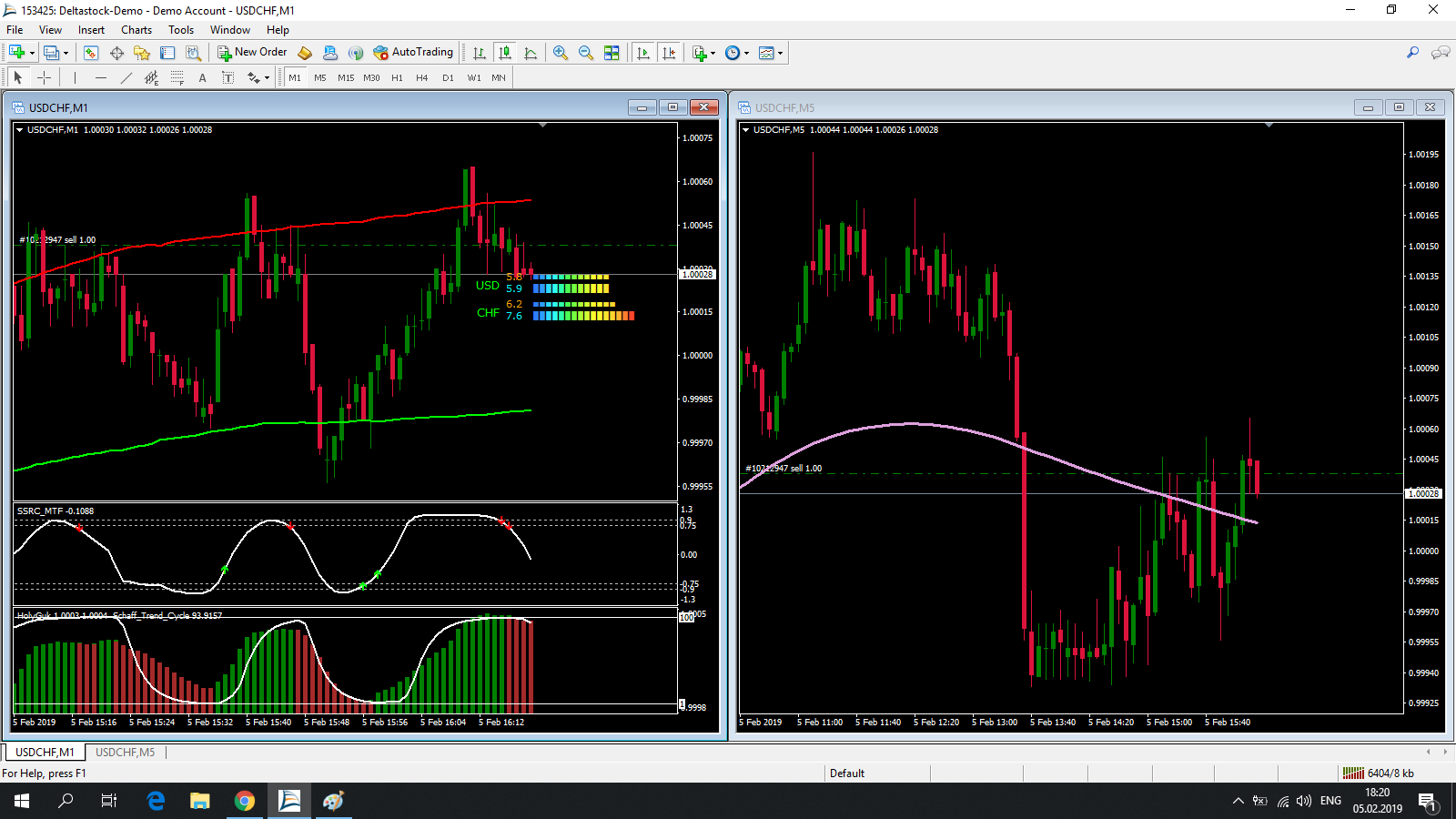This screenshot has height=819, width=1456.
Task: Expand the USDCHF,M1 chart info triangle
Action: point(19,130)
